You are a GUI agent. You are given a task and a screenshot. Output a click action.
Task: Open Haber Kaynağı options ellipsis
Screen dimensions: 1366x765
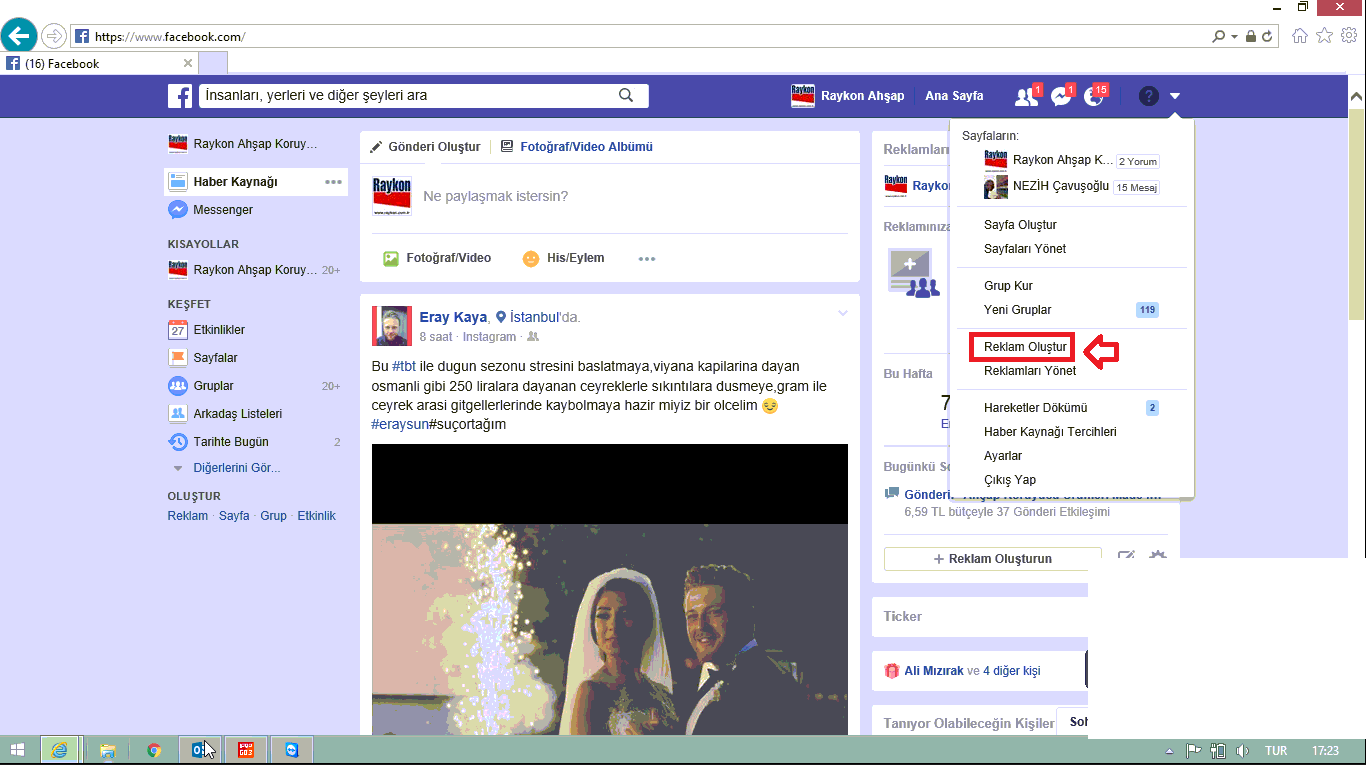click(333, 182)
